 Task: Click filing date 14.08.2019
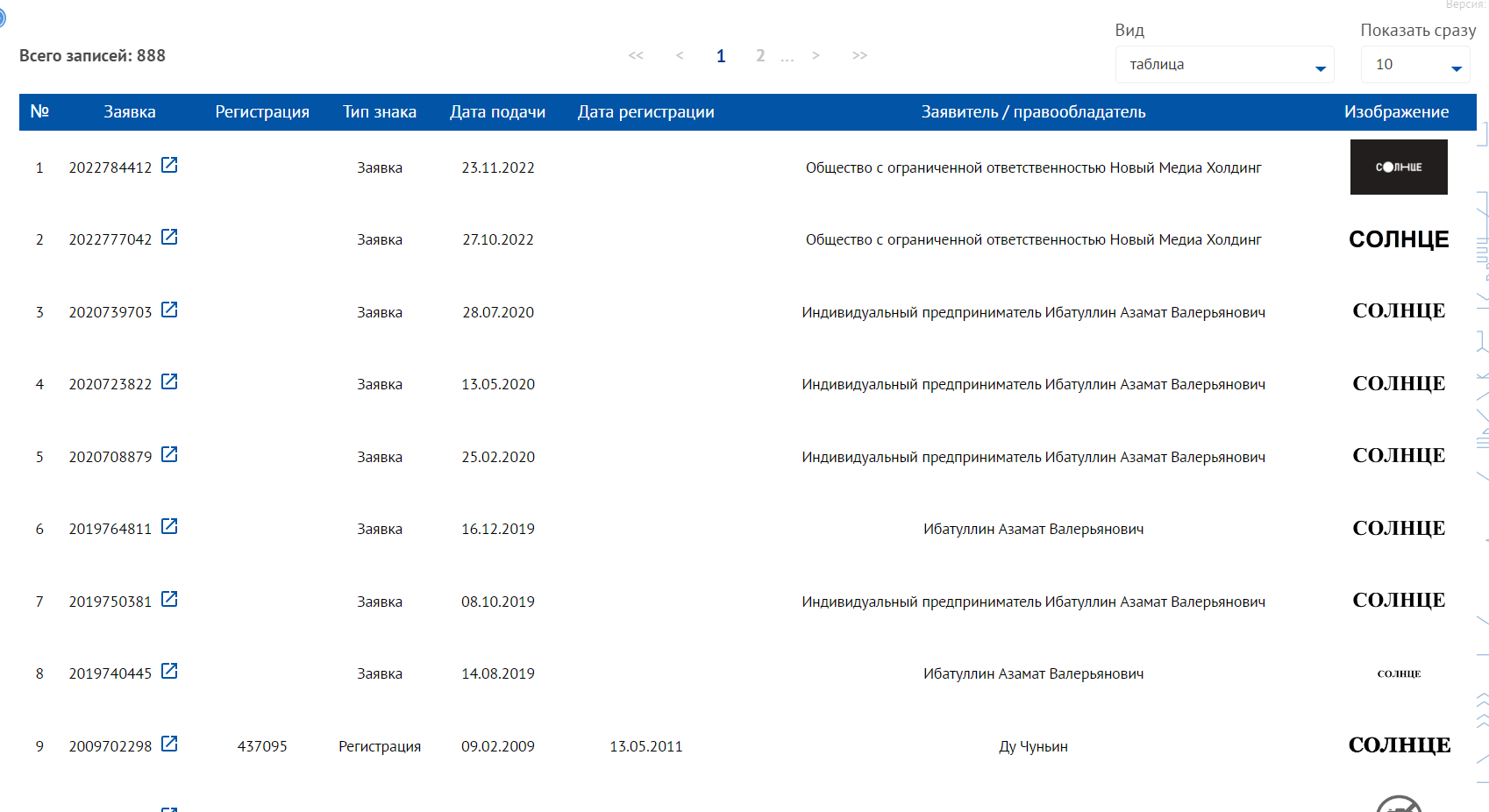click(498, 674)
